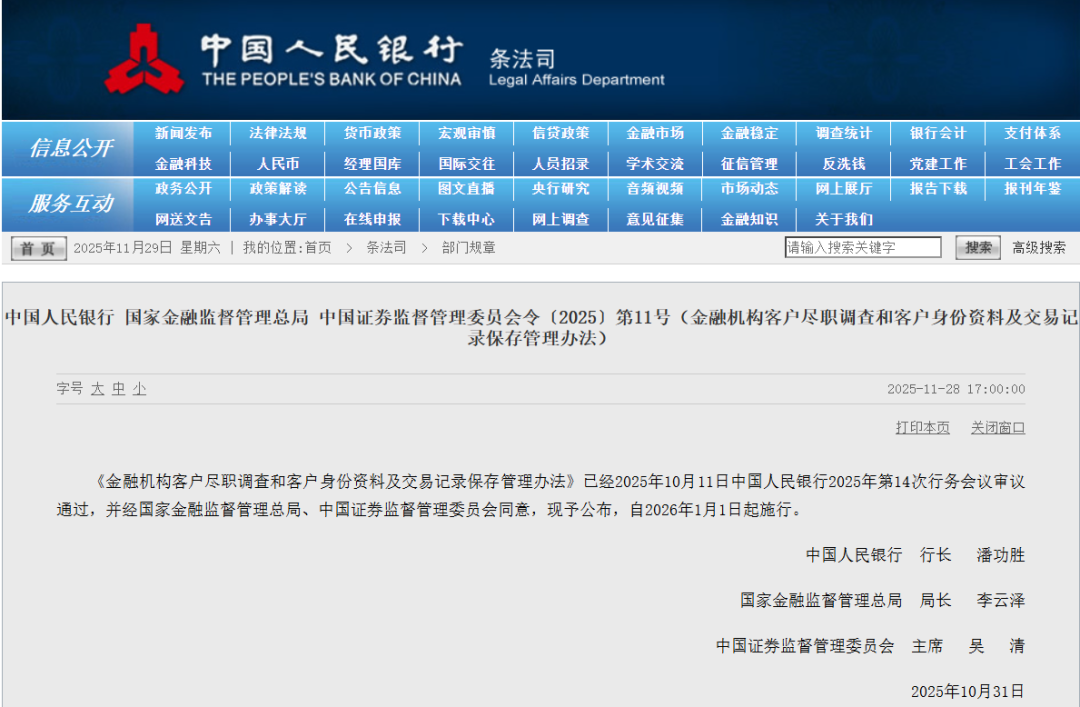Open 反洗钱 menu item

[844, 164]
